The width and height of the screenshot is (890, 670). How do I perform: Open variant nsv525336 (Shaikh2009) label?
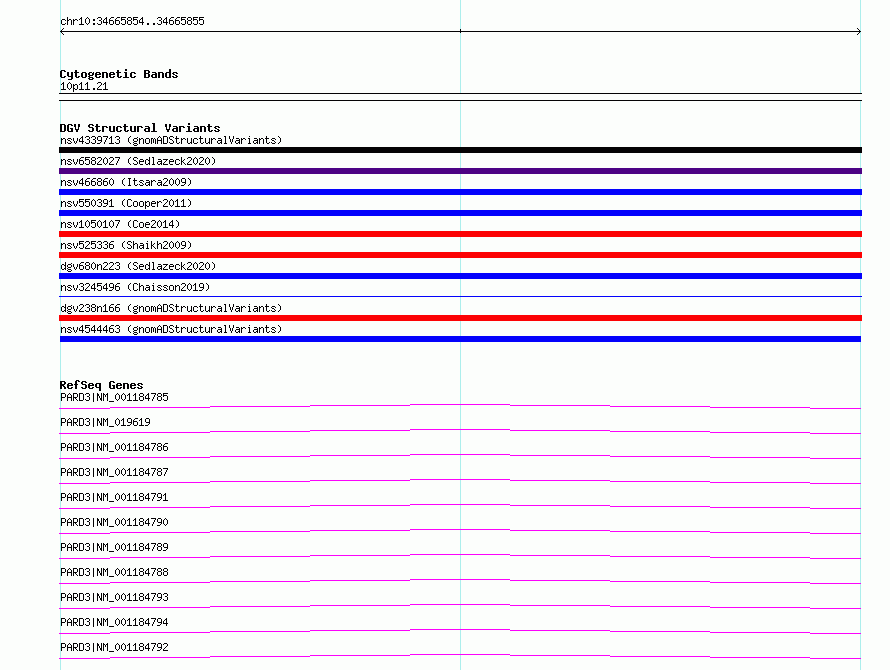point(126,245)
